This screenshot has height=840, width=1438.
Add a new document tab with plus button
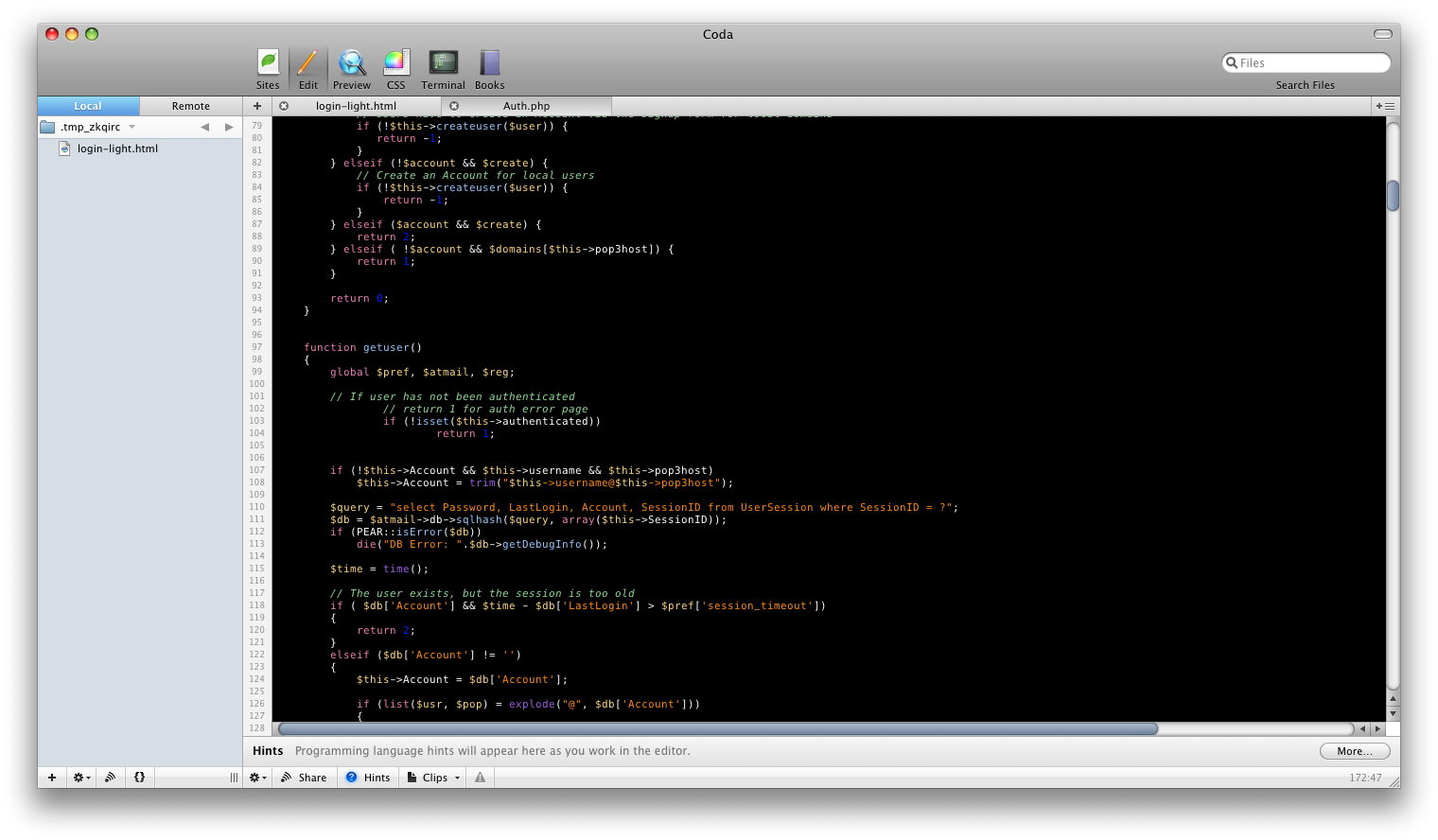[x=257, y=106]
